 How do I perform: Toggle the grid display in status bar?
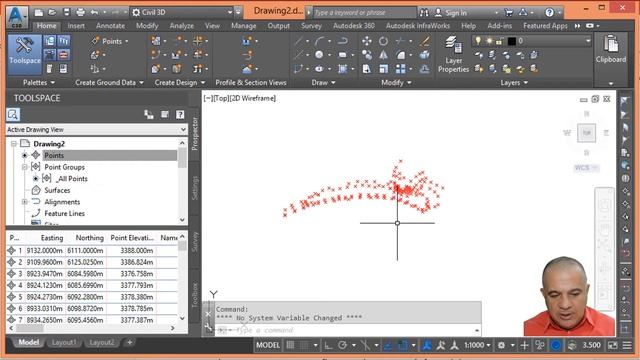coord(290,345)
